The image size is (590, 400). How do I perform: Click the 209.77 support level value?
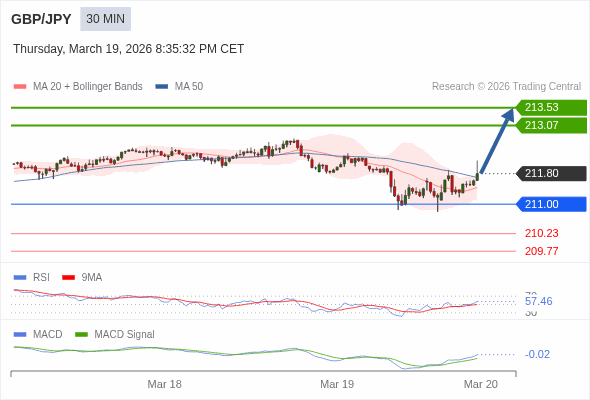pos(541,251)
